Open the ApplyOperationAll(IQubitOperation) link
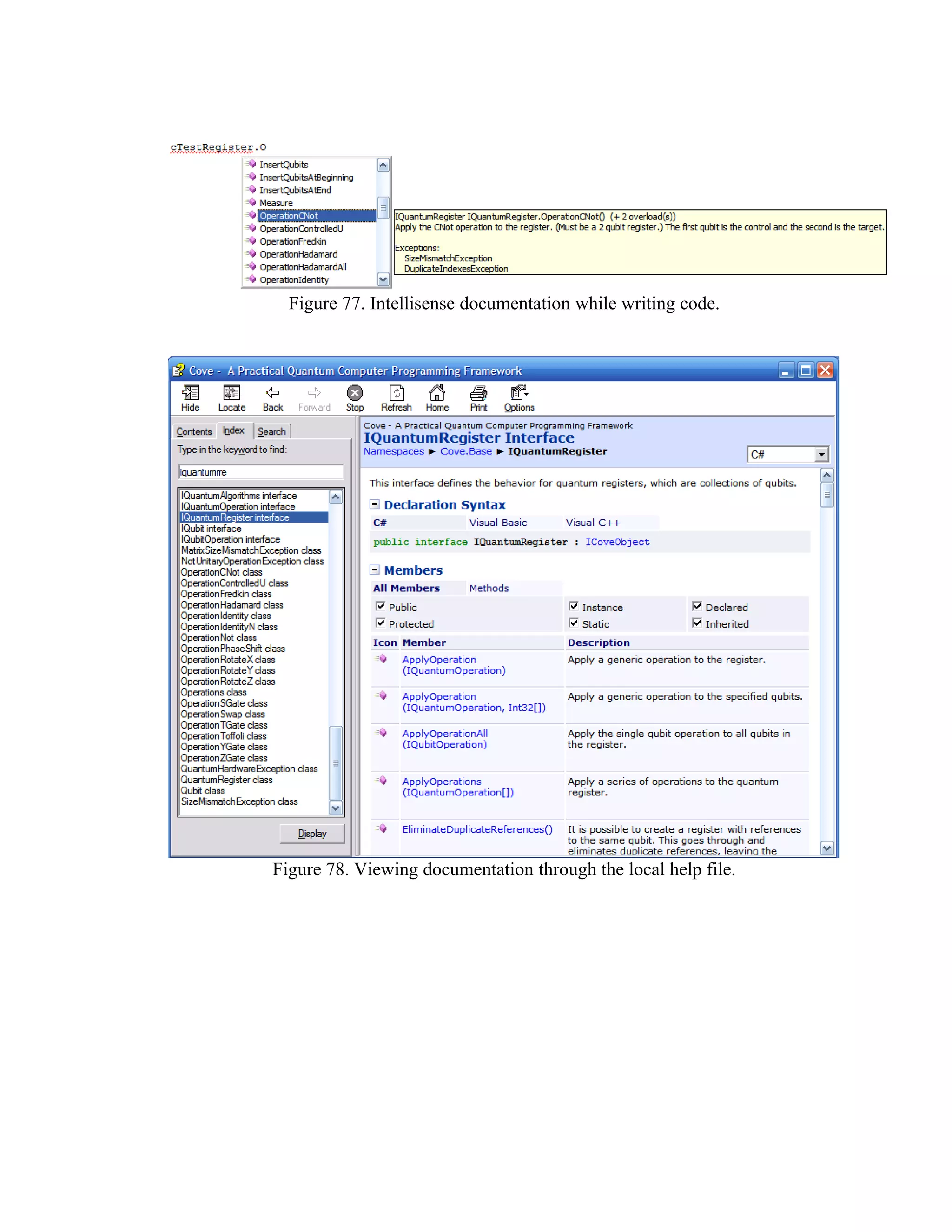This screenshot has width=952, height=1232. [x=445, y=739]
